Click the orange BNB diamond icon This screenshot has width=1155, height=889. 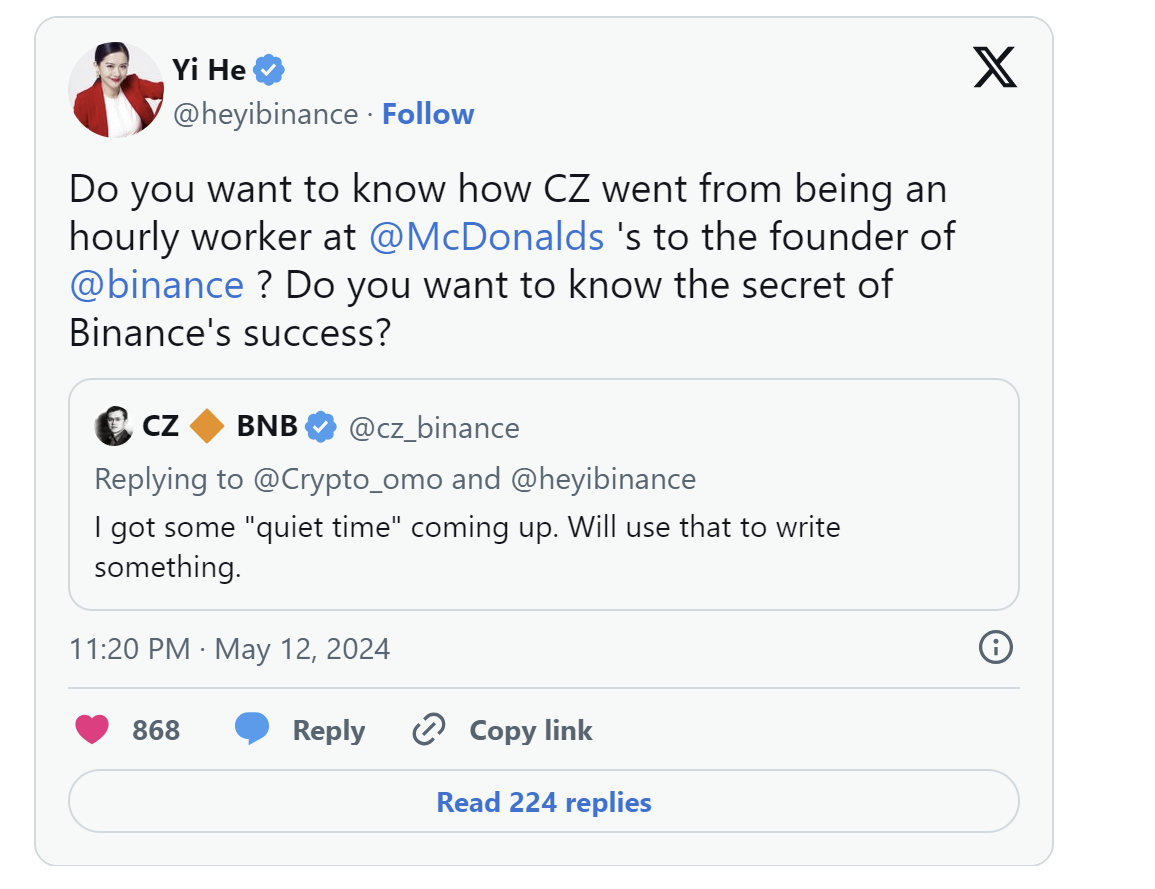[x=208, y=427]
